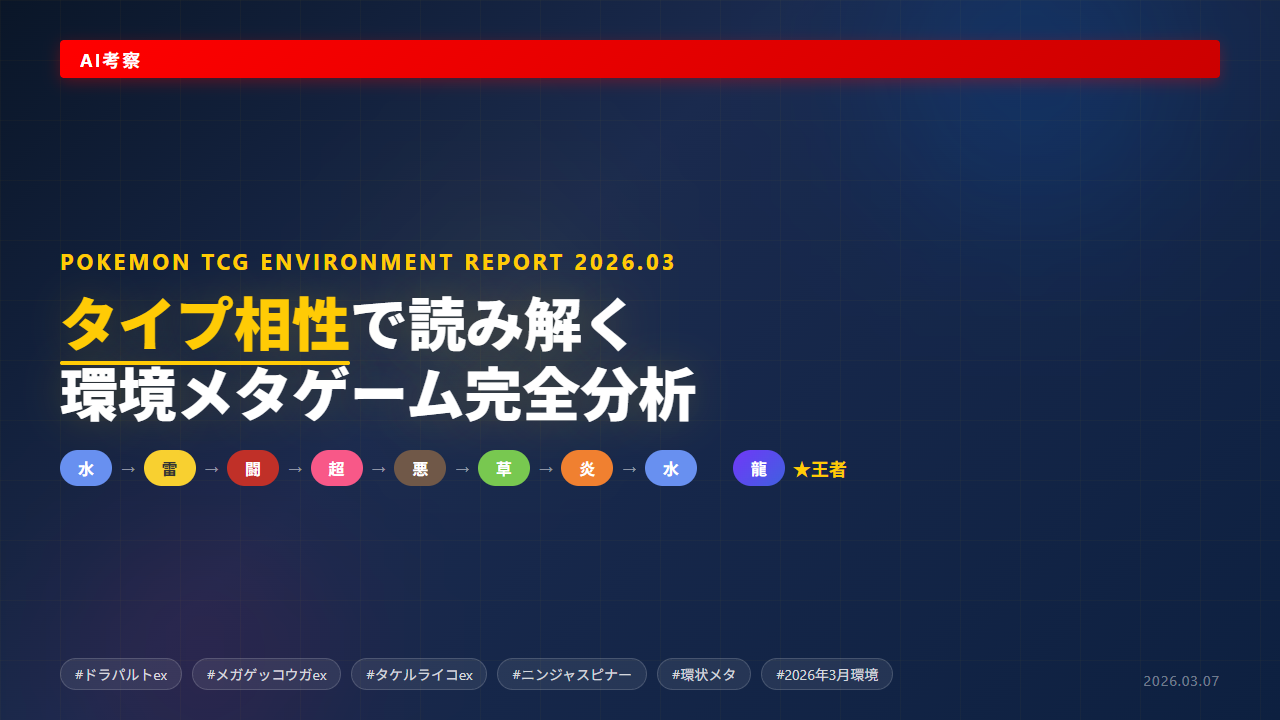Select the pink 超 type badge

tap(337, 468)
